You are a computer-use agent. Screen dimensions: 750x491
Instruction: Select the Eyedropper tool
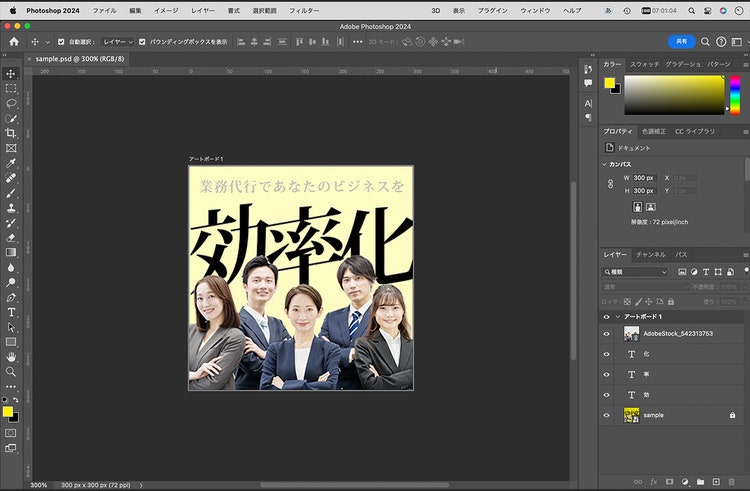tap(11, 163)
